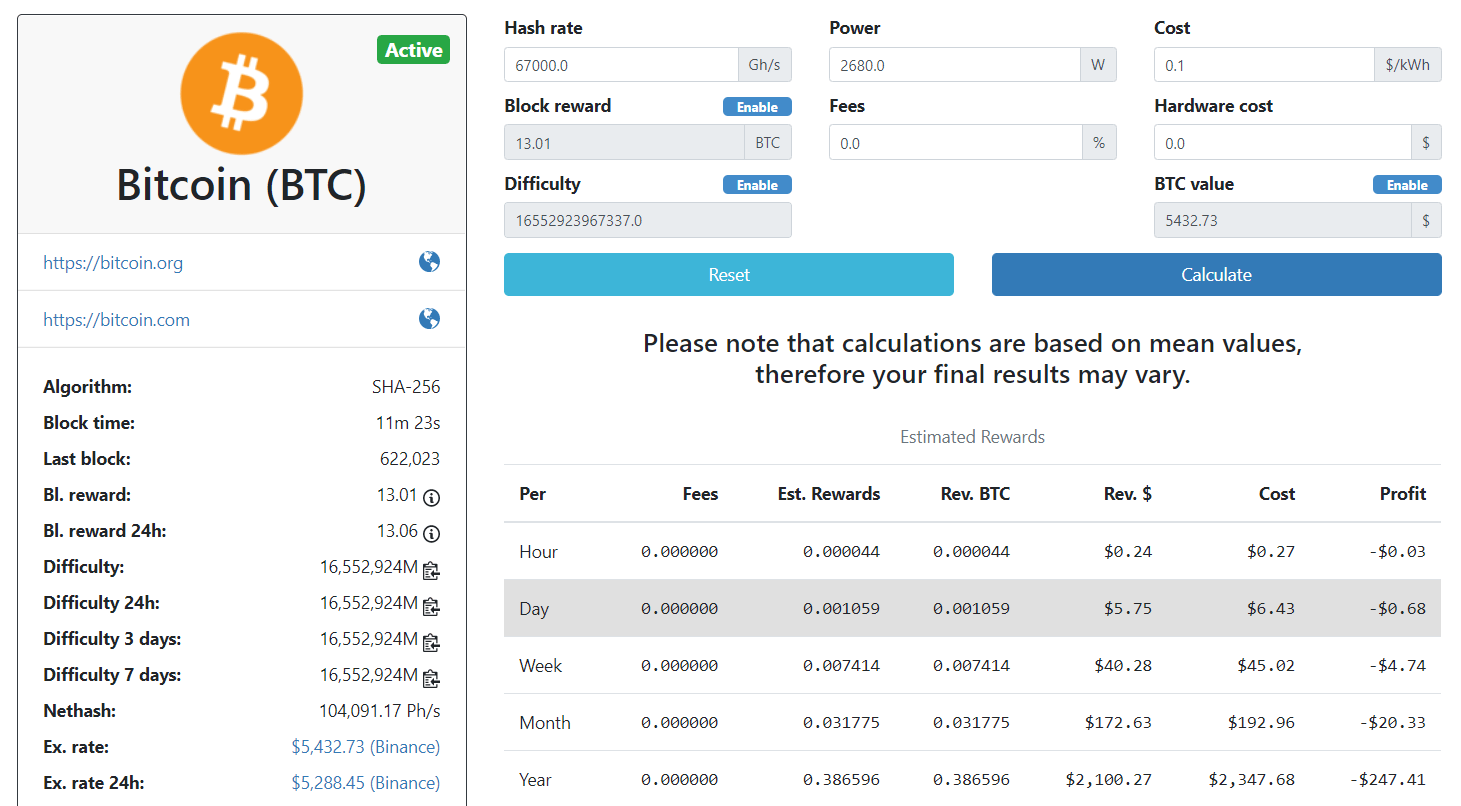Copy the Difficulty value with clipboard icon
Viewport: 1461px width, 806px height.
[431, 569]
